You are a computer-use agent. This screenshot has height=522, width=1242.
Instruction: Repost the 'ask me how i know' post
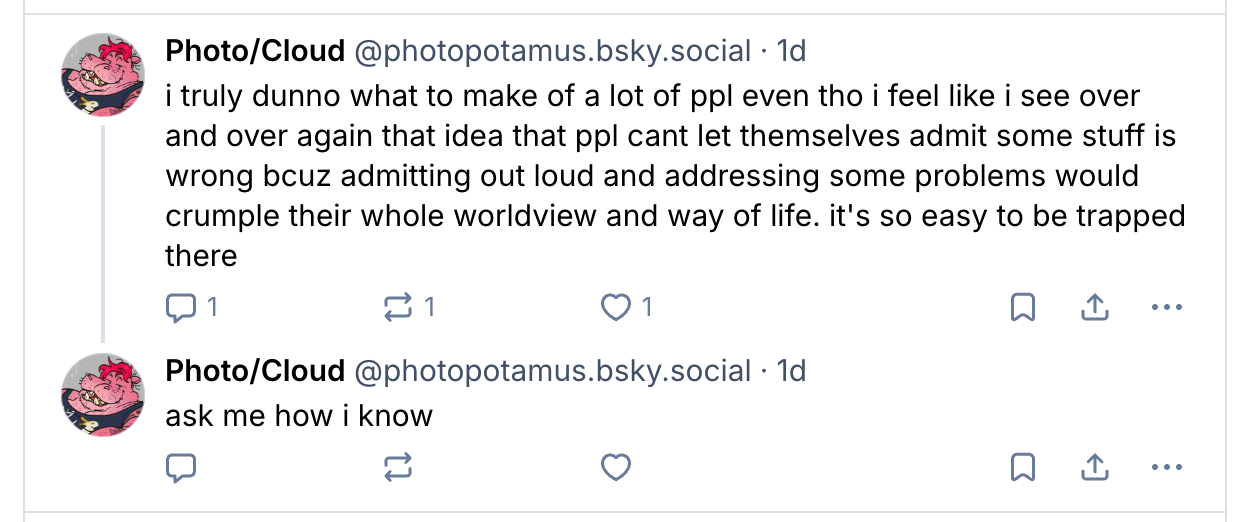[398, 467]
